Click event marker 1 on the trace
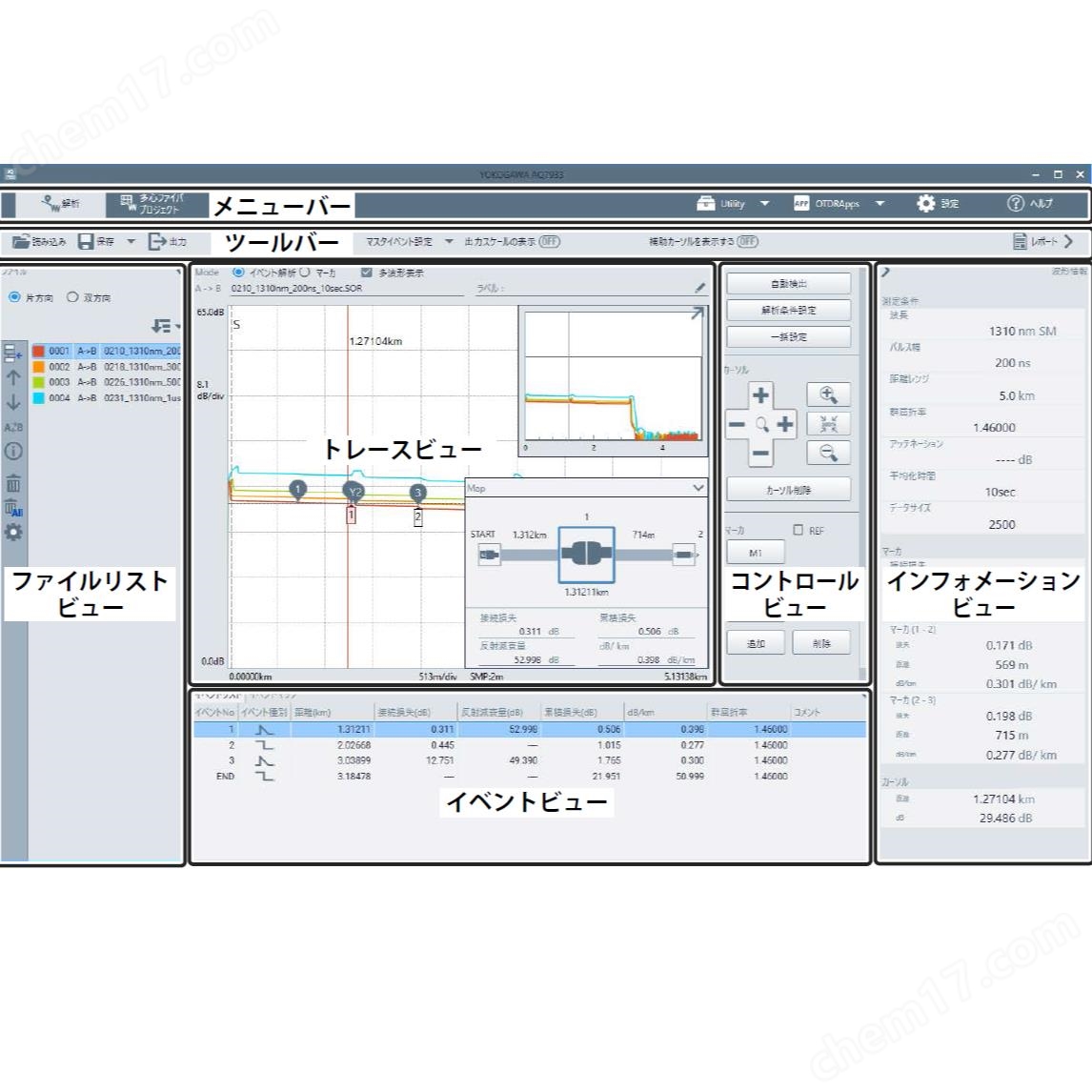The image size is (1092, 1092). [x=298, y=490]
